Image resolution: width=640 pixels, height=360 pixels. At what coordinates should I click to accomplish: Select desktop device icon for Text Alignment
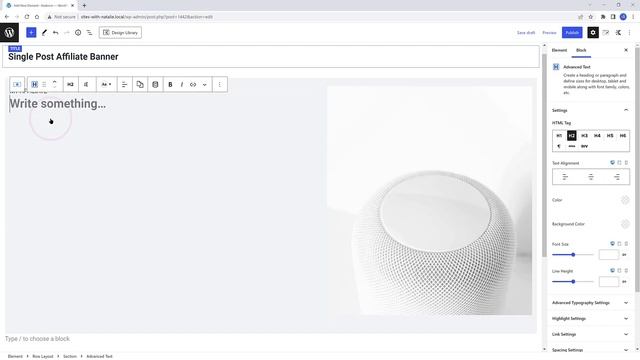click(612, 163)
